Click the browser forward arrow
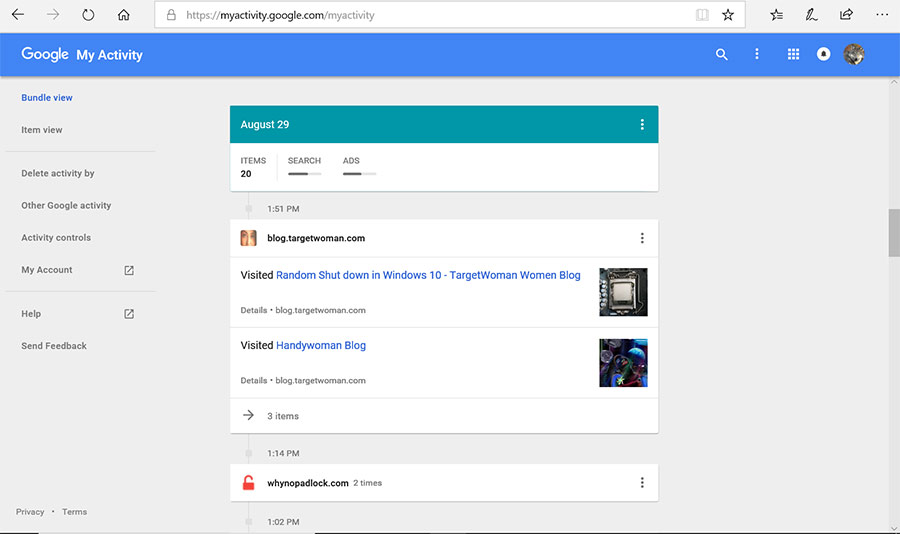 (x=53, y=14)
